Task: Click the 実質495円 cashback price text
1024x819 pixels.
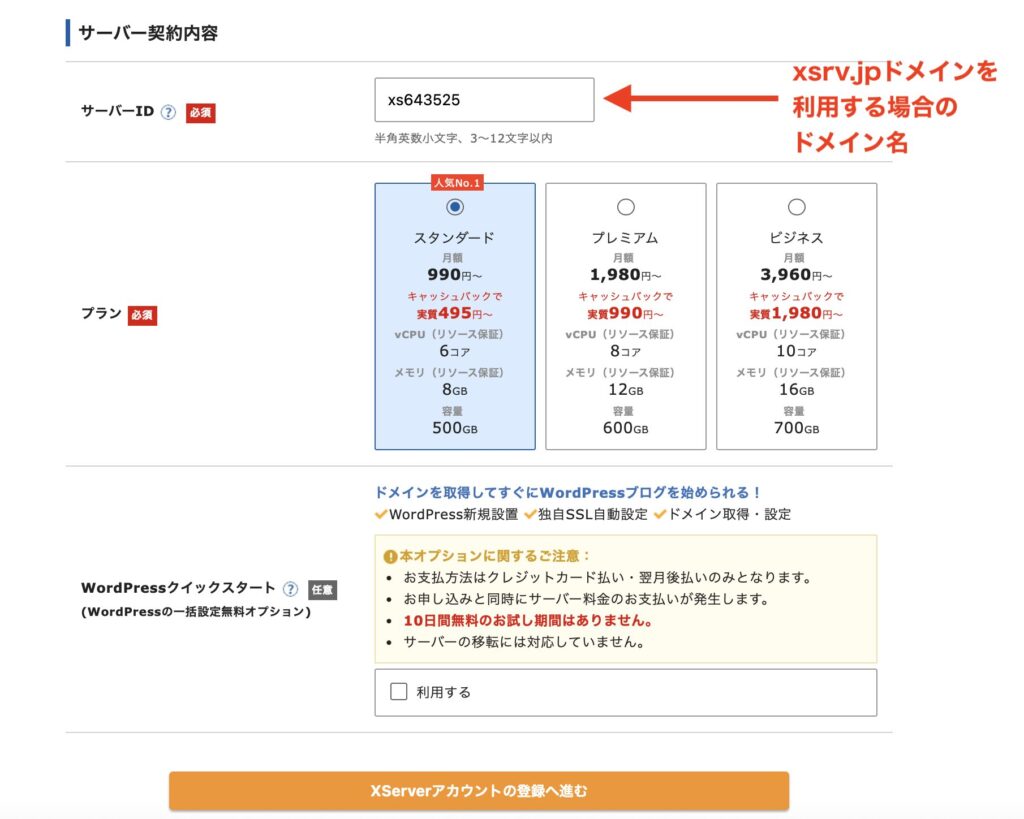Action: coord(455,313)
